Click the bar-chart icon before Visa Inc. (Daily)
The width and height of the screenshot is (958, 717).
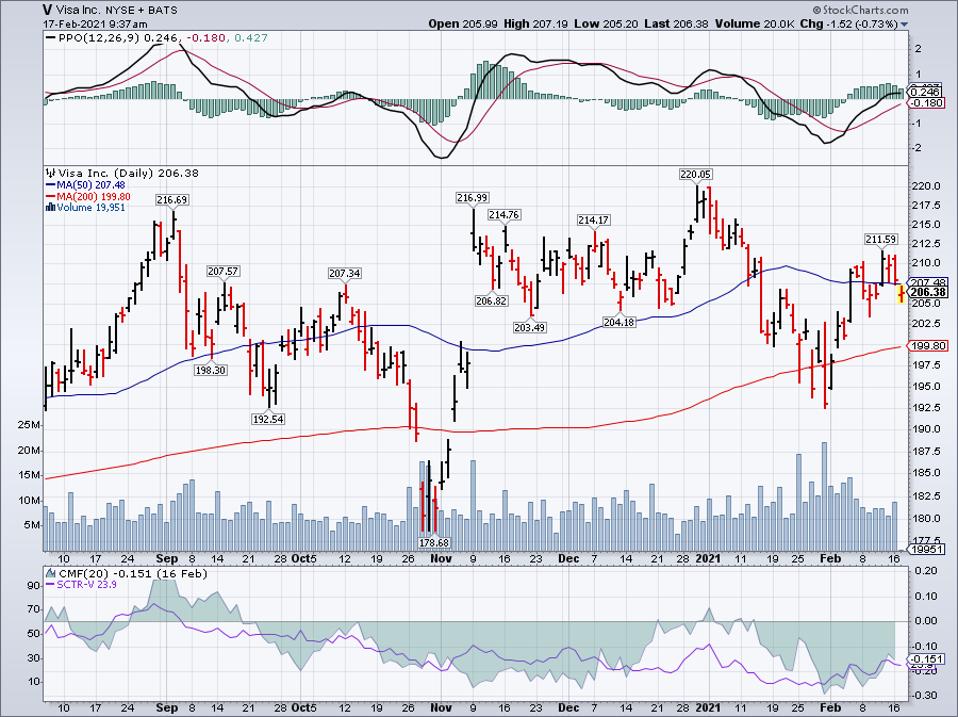(51, 173)
